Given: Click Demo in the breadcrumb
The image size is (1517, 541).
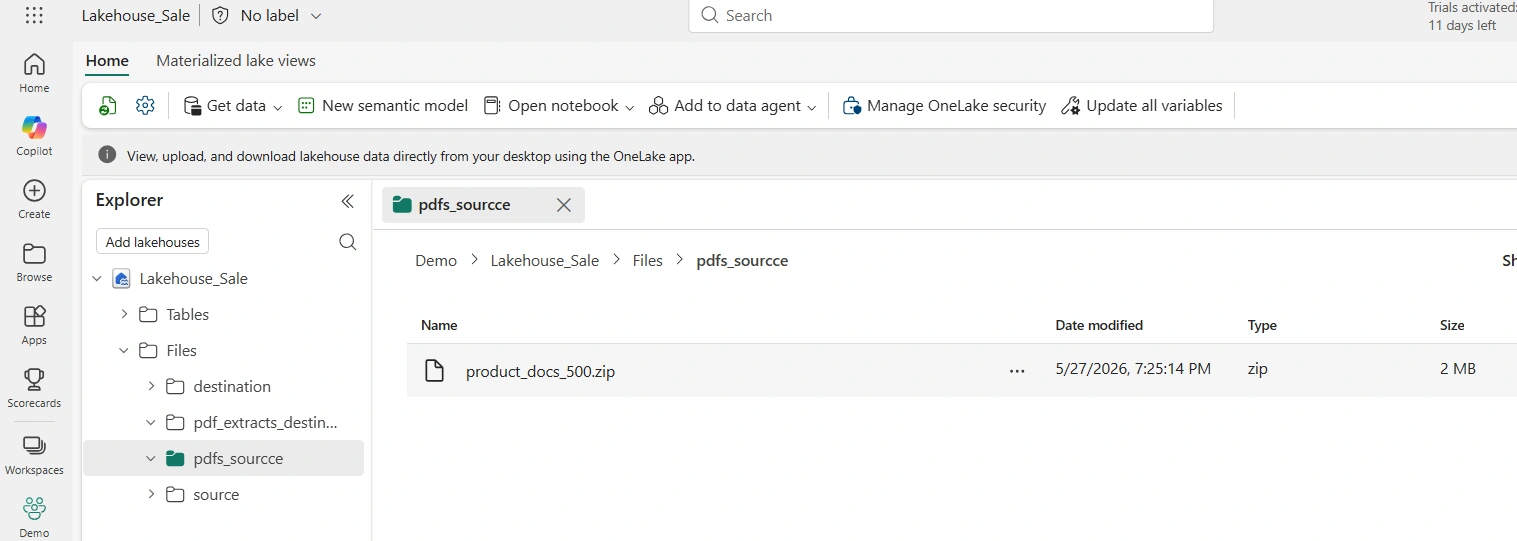Looking at the screenshot, I should point(436,261).
